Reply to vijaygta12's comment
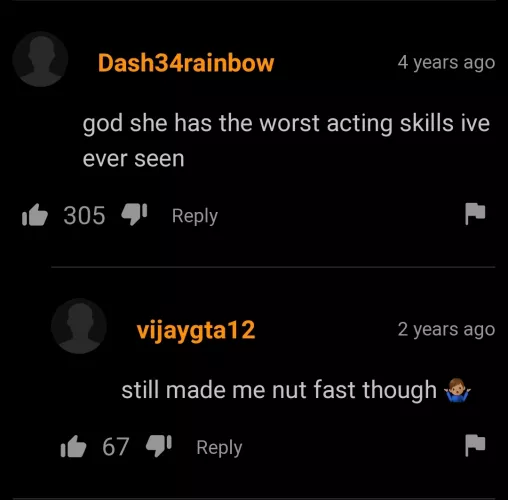This screenshot has width=508, height=500. (x=219, y=448)
